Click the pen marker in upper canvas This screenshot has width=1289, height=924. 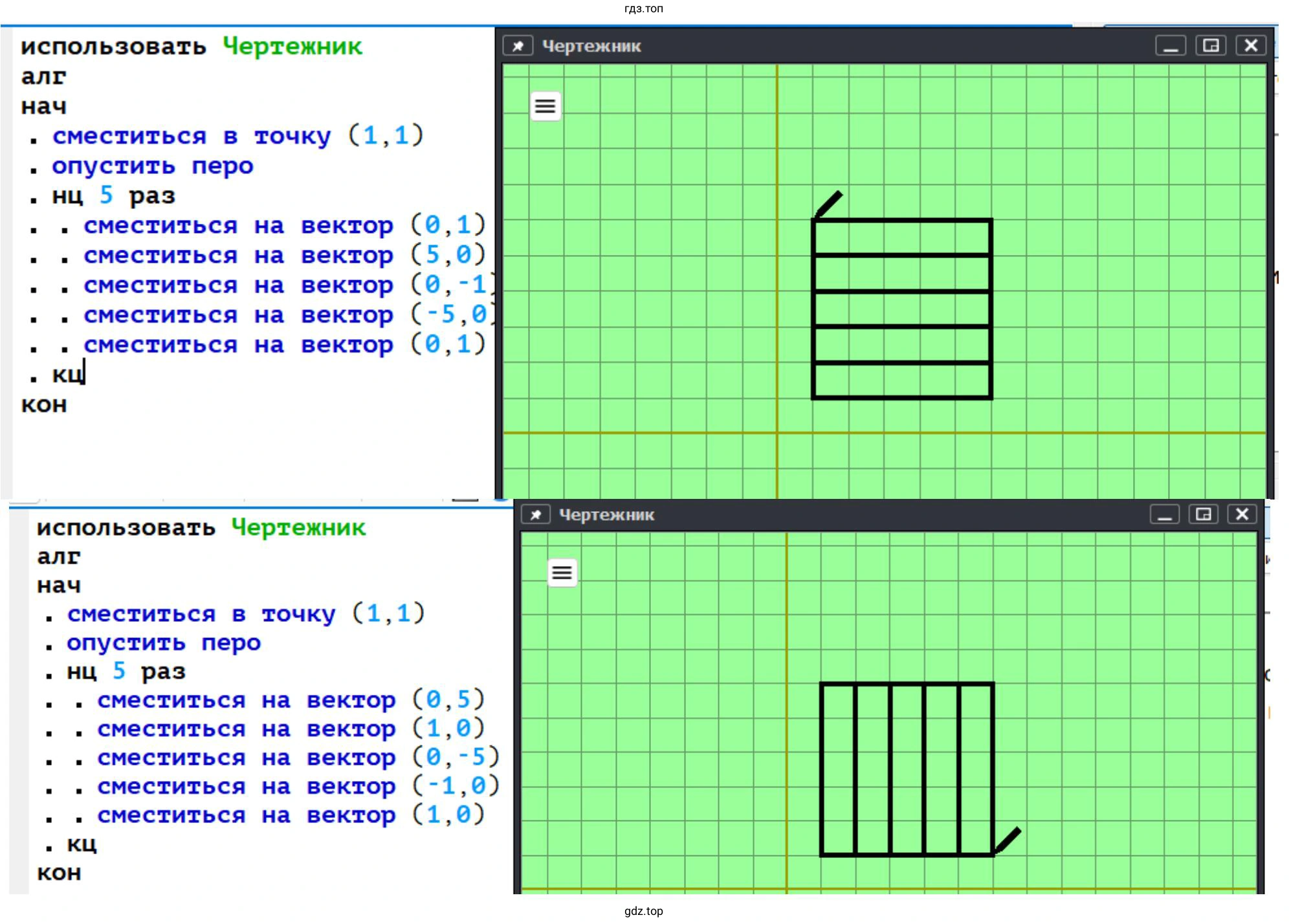click(x=829, y=204)
